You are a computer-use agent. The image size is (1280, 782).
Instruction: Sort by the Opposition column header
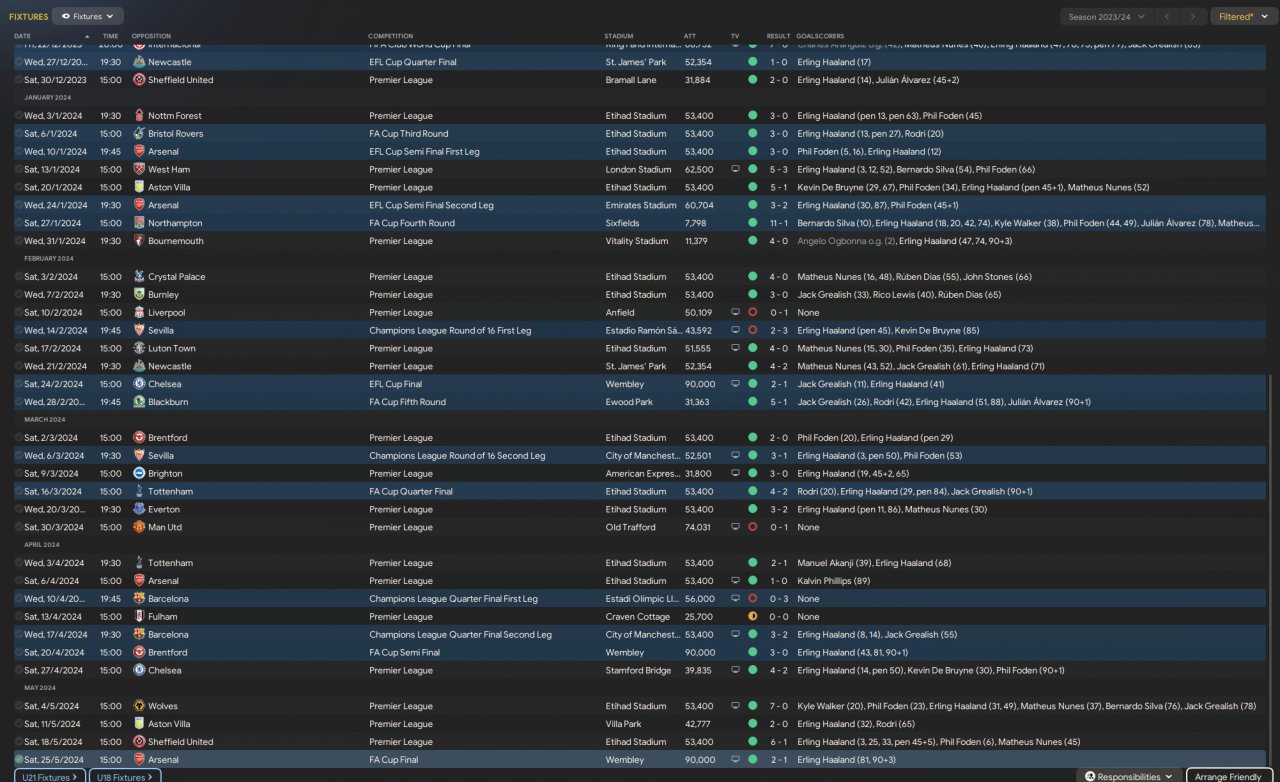(151, 36)
